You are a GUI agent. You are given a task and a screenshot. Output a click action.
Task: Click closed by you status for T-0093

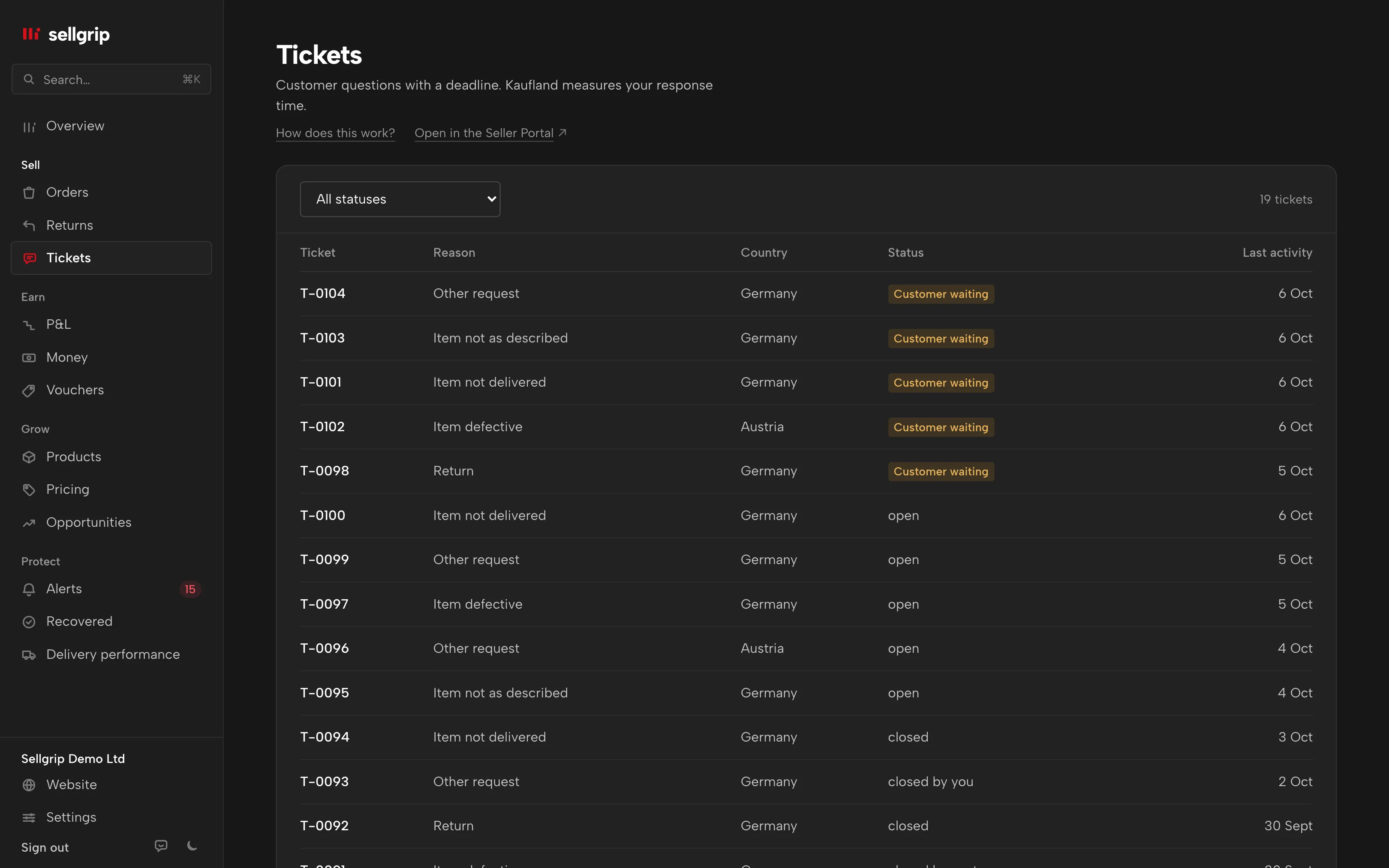click(930, 782)
